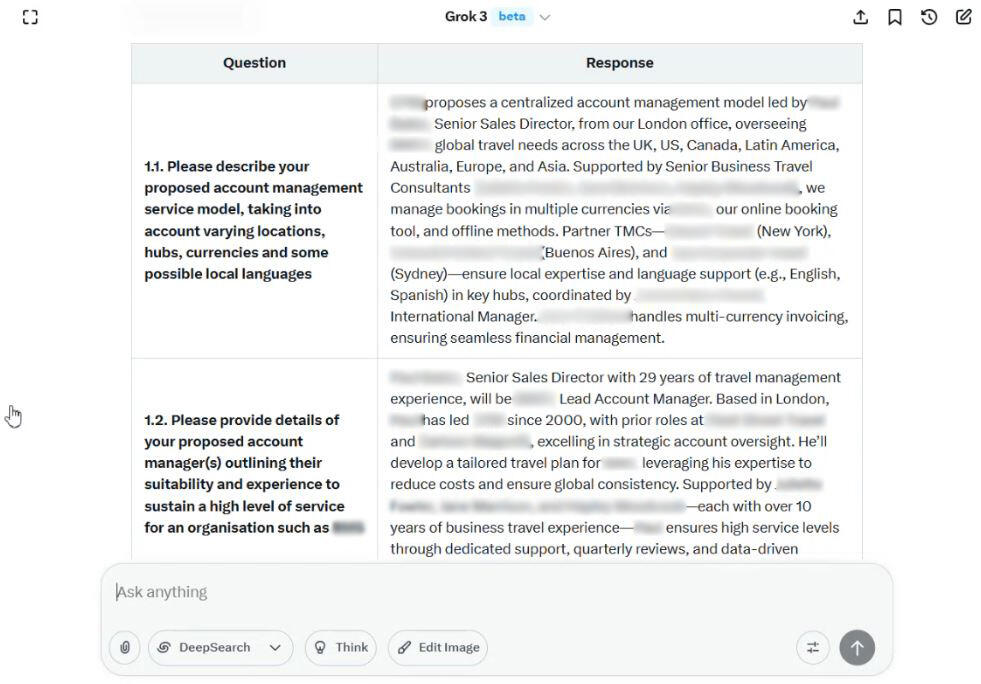Click the Edit Image pencil icon

pyautogui.click(x=403, y=648)
